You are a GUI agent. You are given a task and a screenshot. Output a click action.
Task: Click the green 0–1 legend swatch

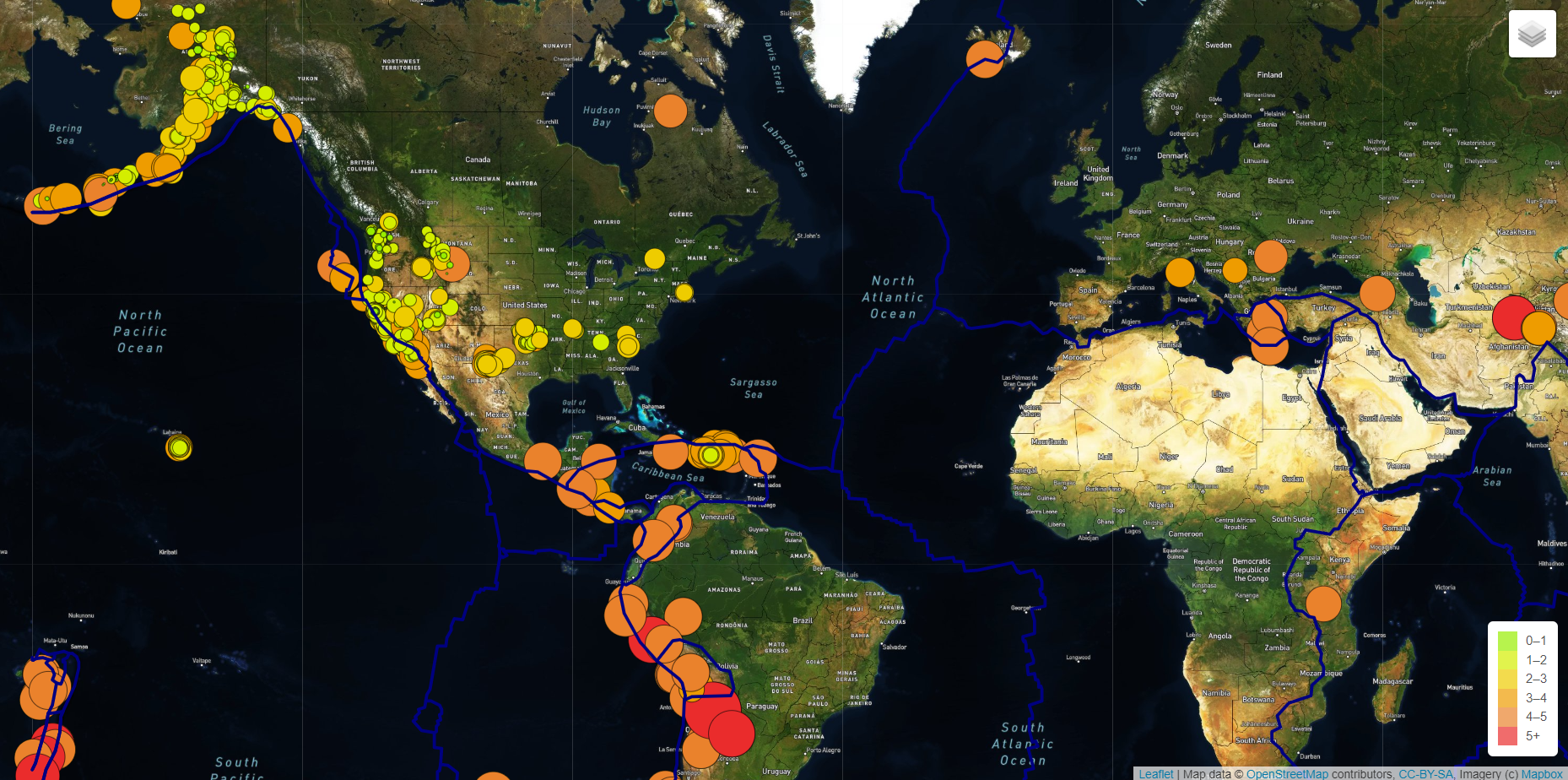(x=1507, y=641)
